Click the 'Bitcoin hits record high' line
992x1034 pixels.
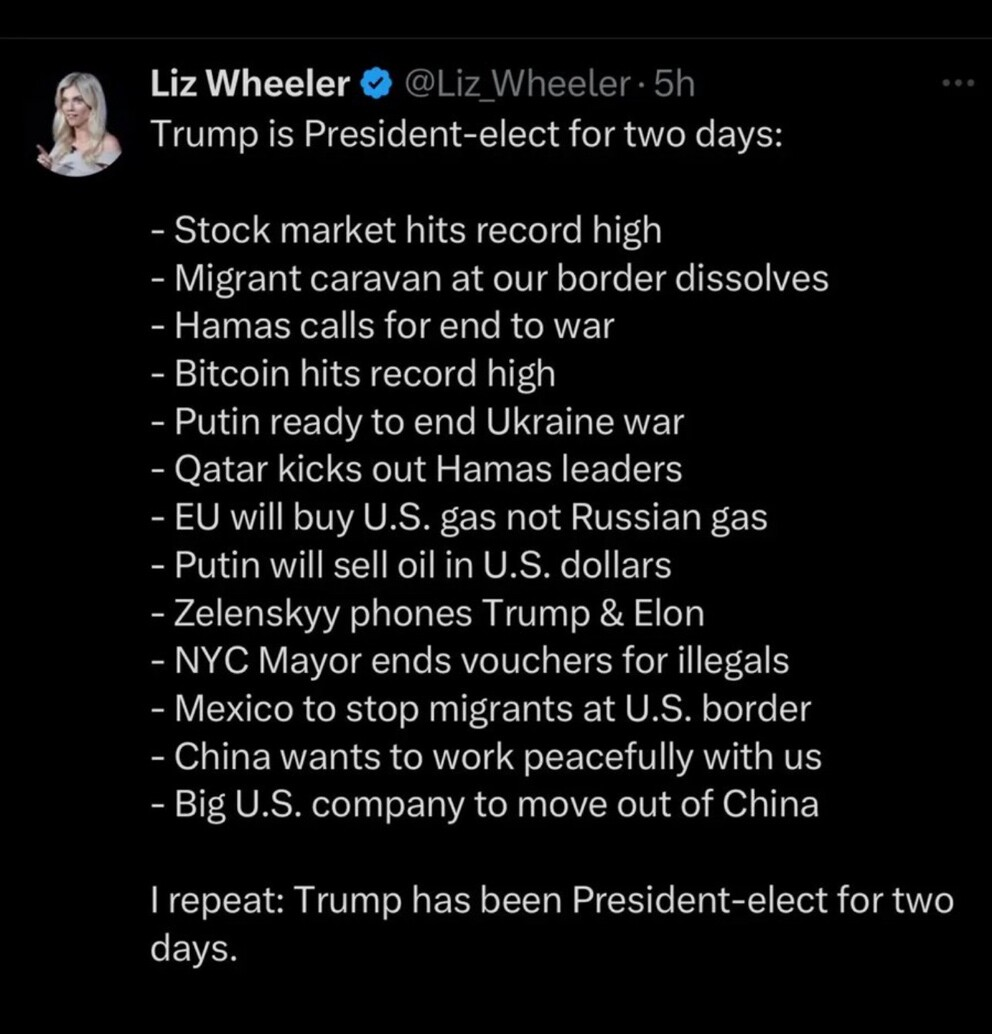coord(354,374)
